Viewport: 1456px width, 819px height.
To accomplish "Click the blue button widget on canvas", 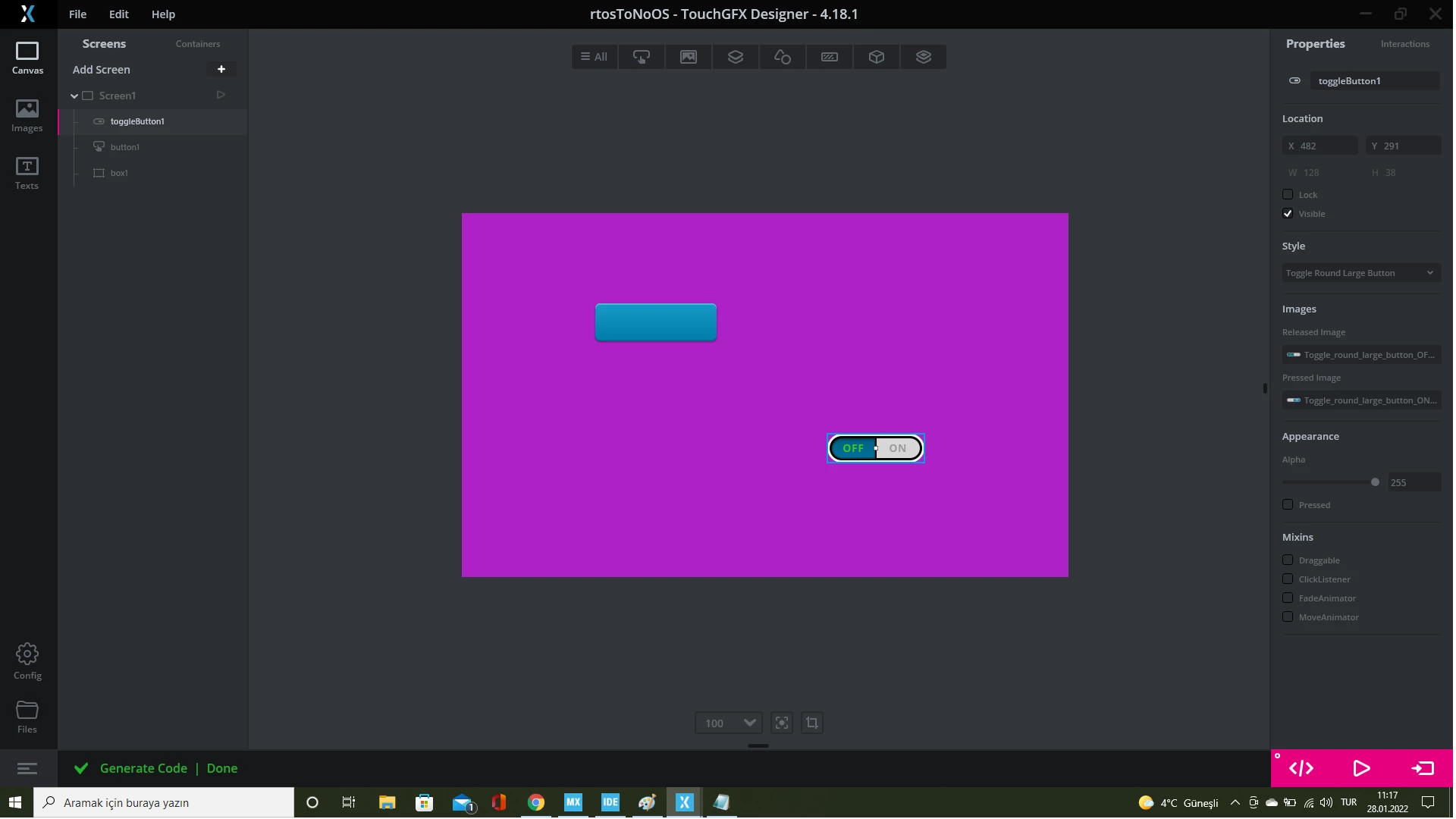I will 656,322.
